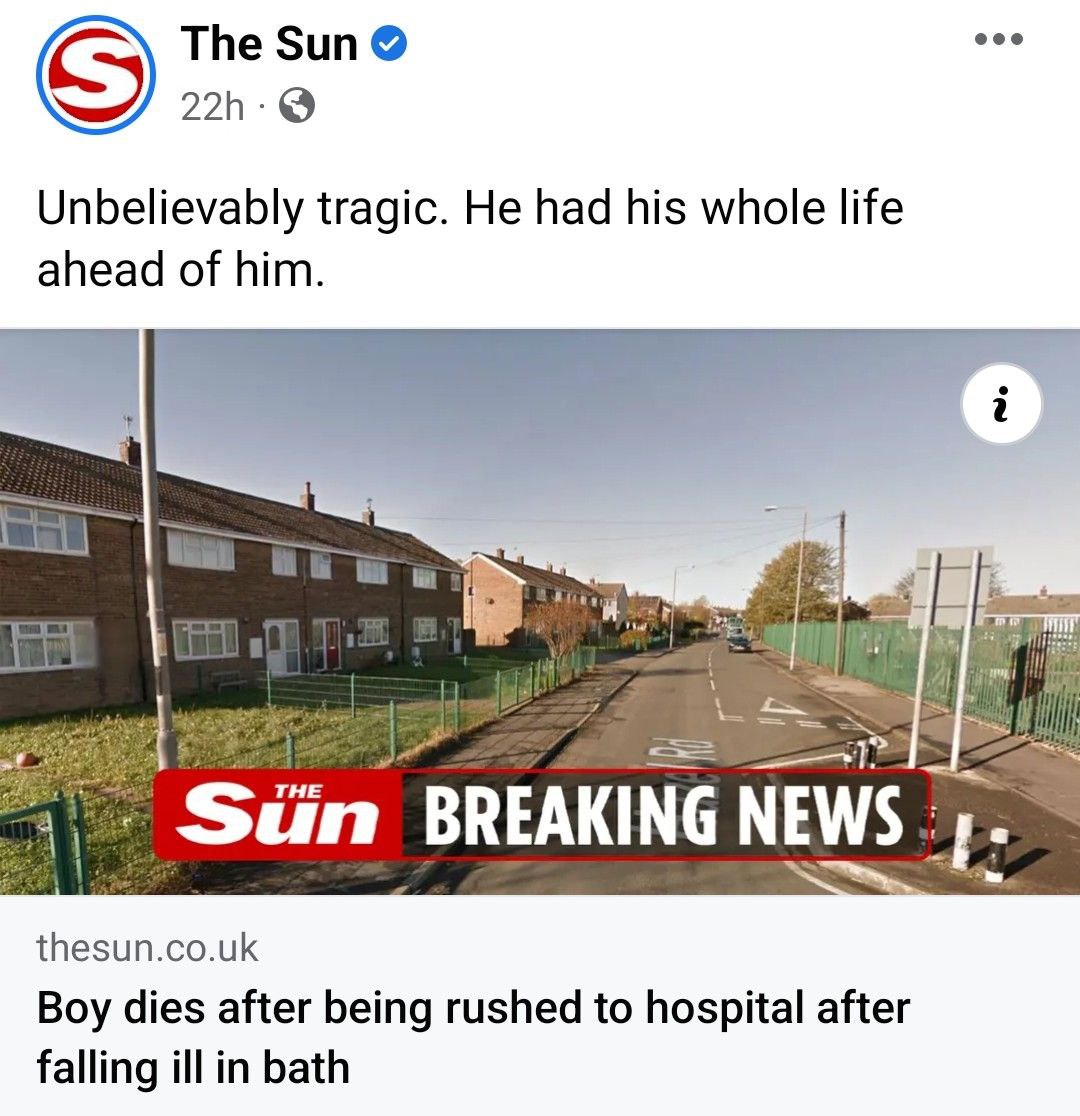The image size is (1080, 1116).
Task: Tap the public globe audience icon
Action: (x=296, y=106)
